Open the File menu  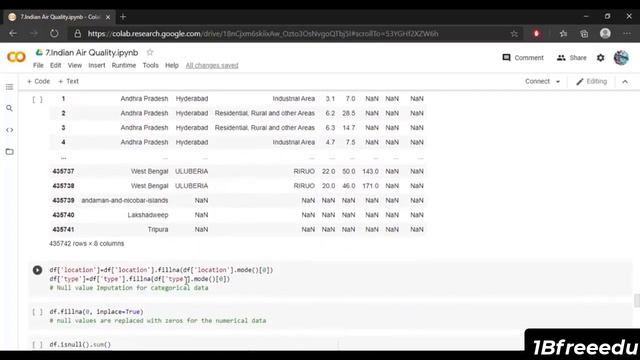pyautogui.click(x=38, y=65)
